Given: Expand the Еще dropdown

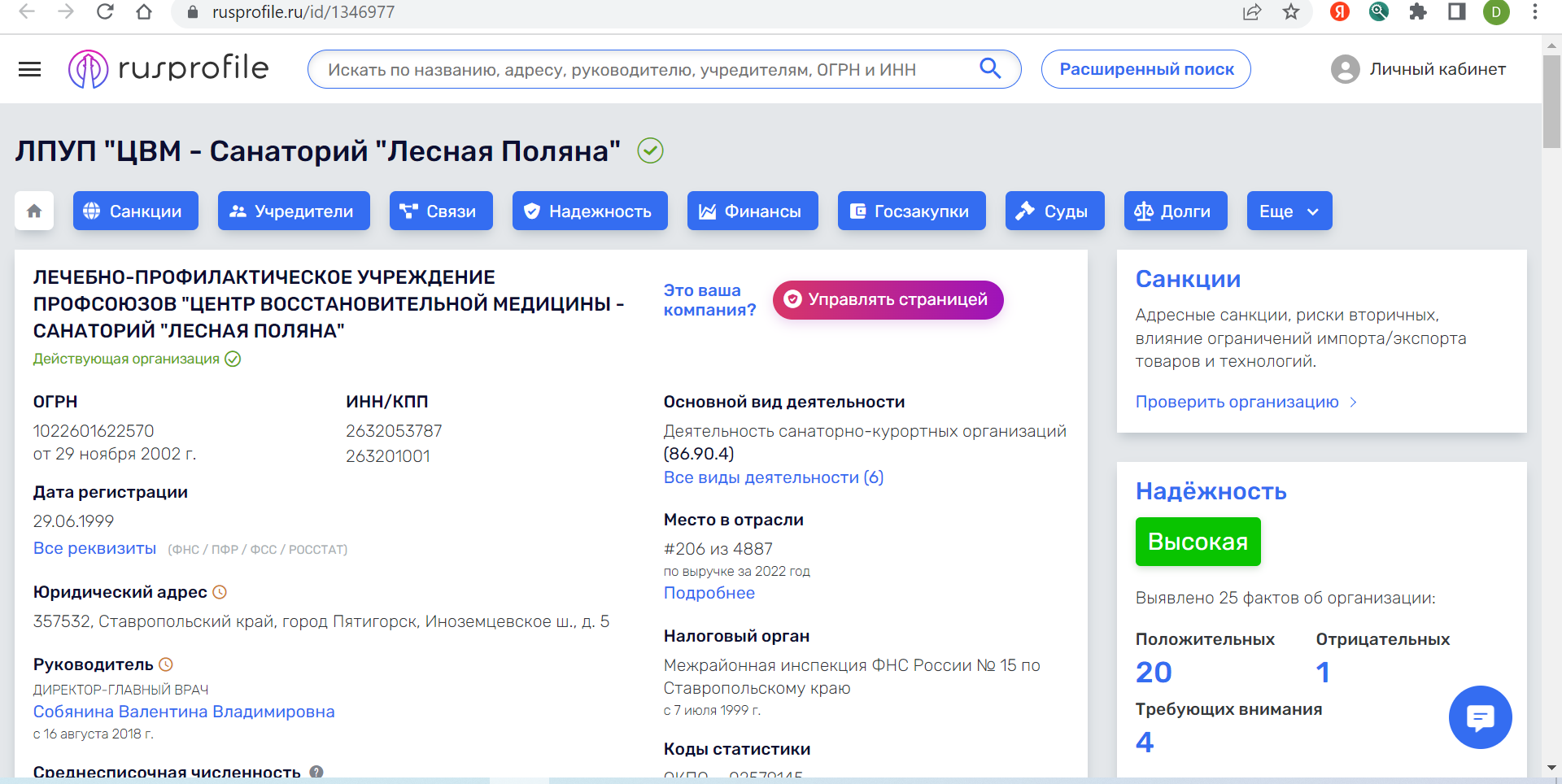Looking at the screenshot, I should 1289,211.
